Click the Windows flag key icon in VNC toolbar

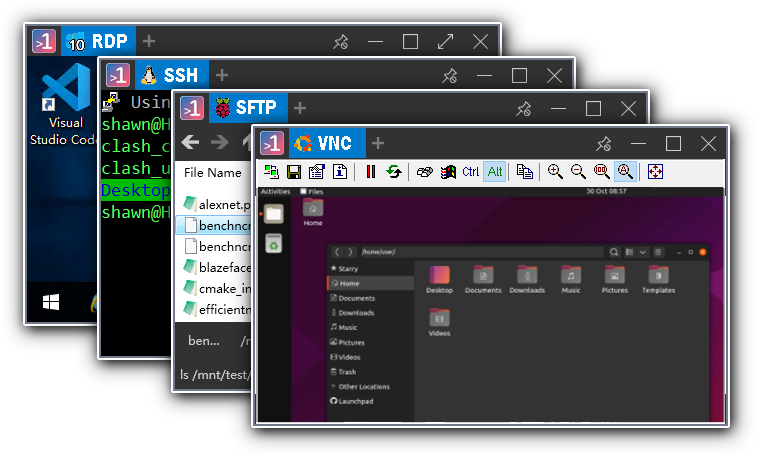point(448,171)
